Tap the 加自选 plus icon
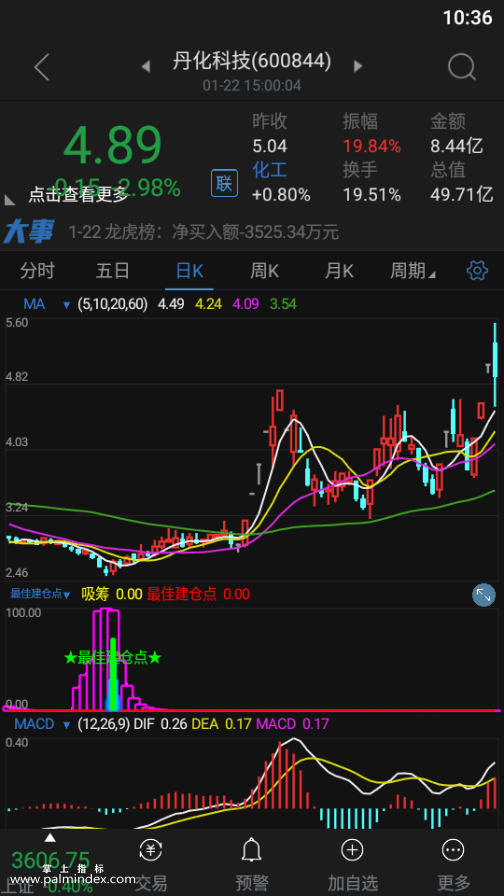Image resolution: width=504 pixels, height=896 pixels. [x=352, y=850]
